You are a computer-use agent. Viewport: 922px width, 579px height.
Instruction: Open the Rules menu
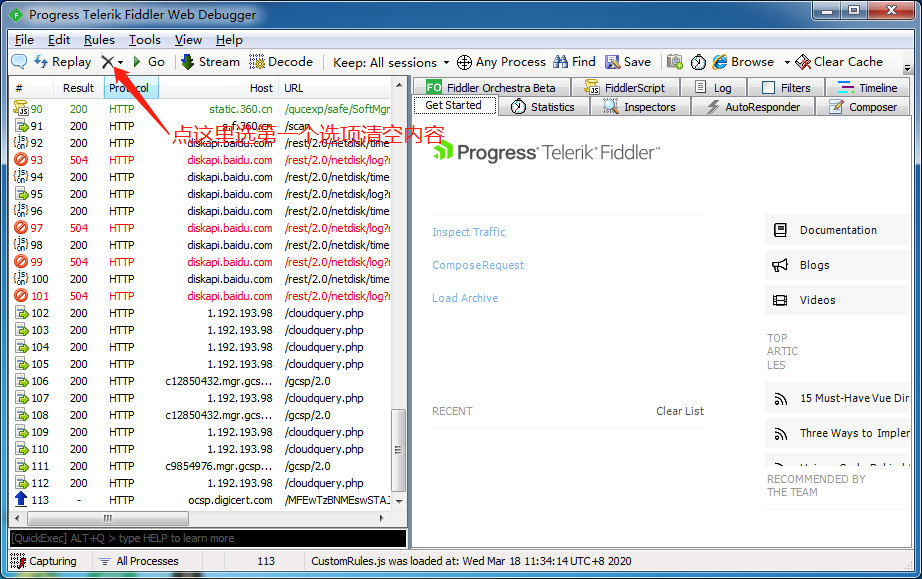click(99, 40)
